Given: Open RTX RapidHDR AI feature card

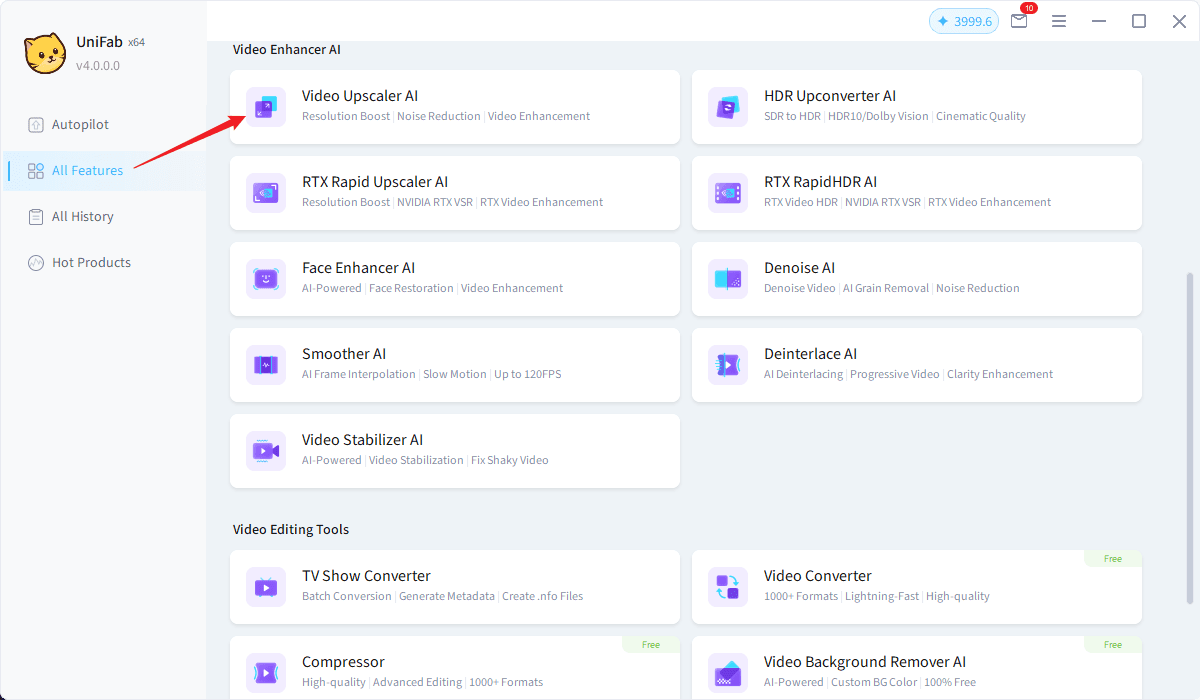Looking at the screenshot, I should (x=916, y=193).
